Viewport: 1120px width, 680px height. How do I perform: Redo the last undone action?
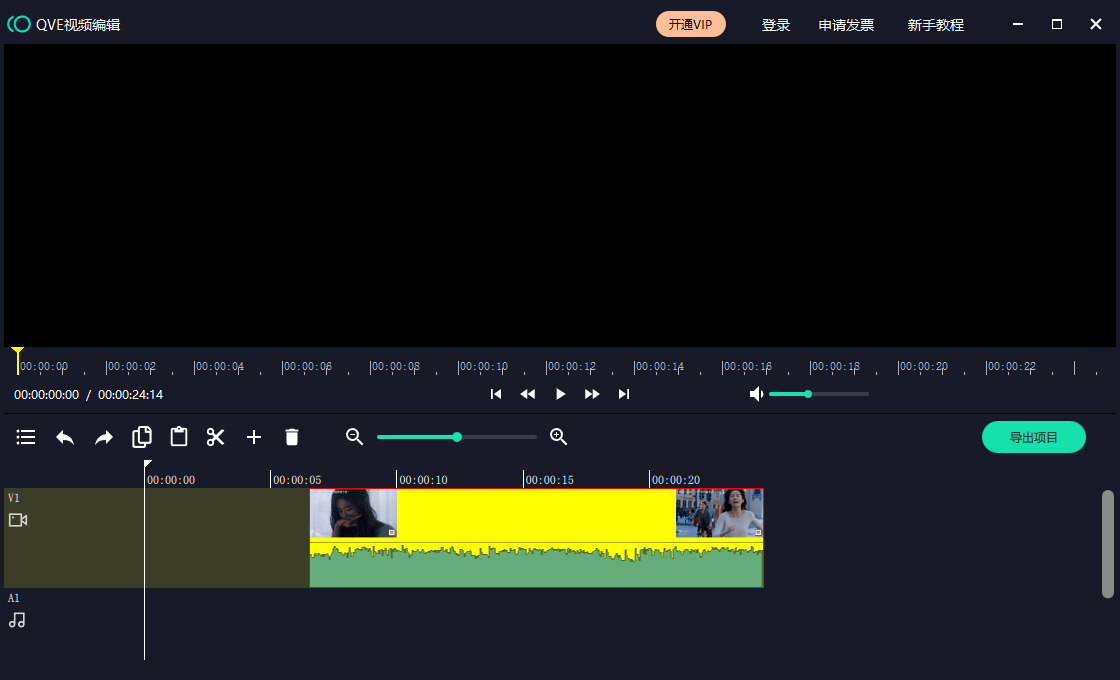click(x=104, y=437)
